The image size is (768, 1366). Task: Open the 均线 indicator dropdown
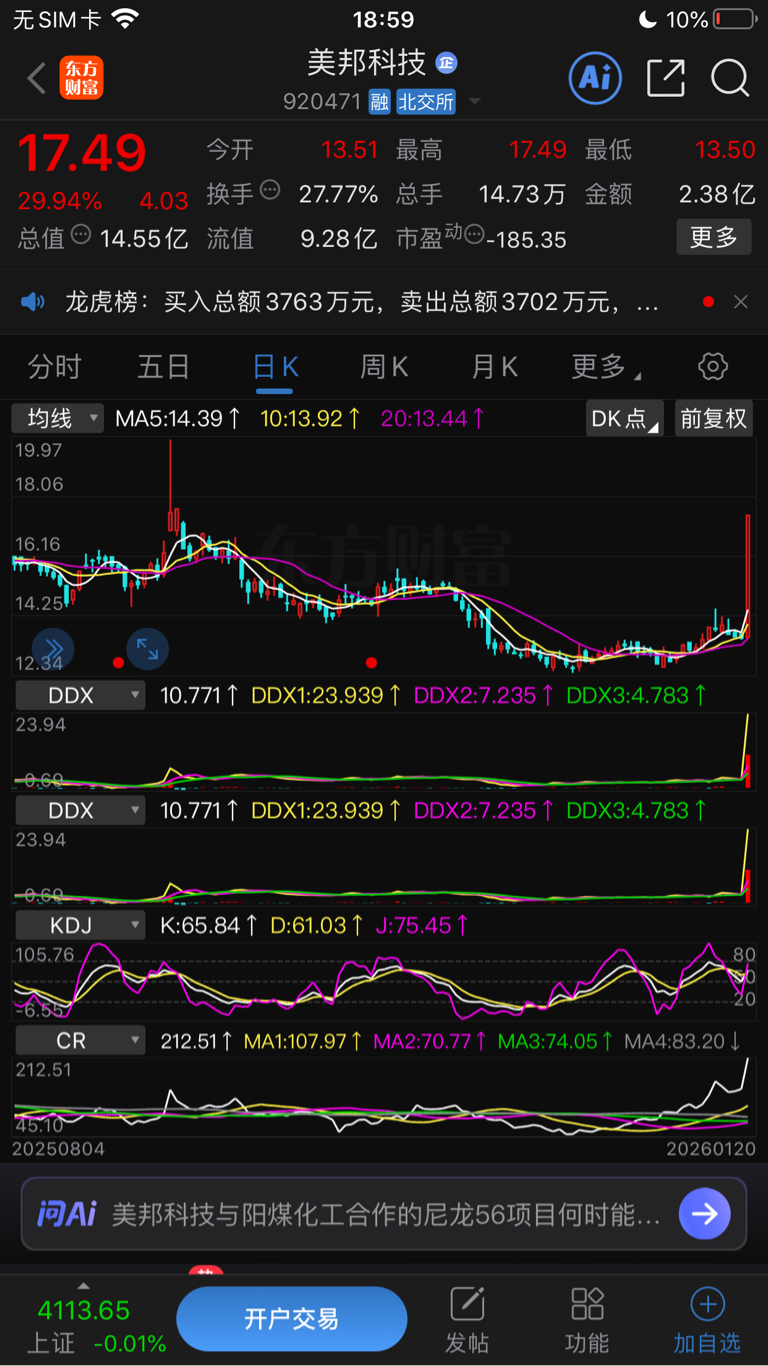click(58, 418)
